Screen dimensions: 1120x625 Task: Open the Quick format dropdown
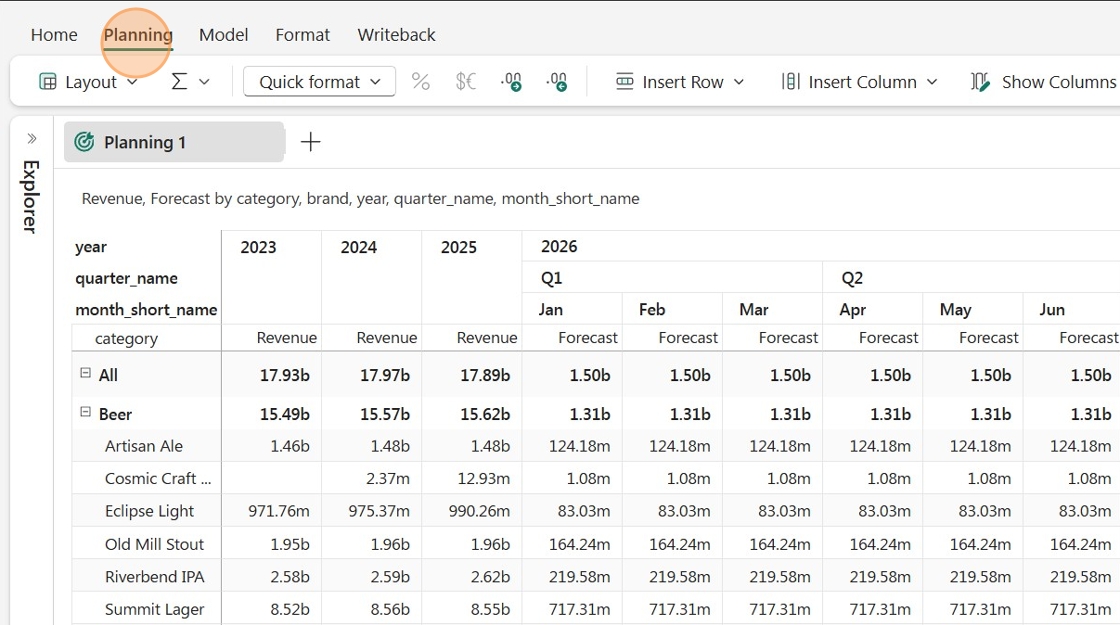point(319,82)
